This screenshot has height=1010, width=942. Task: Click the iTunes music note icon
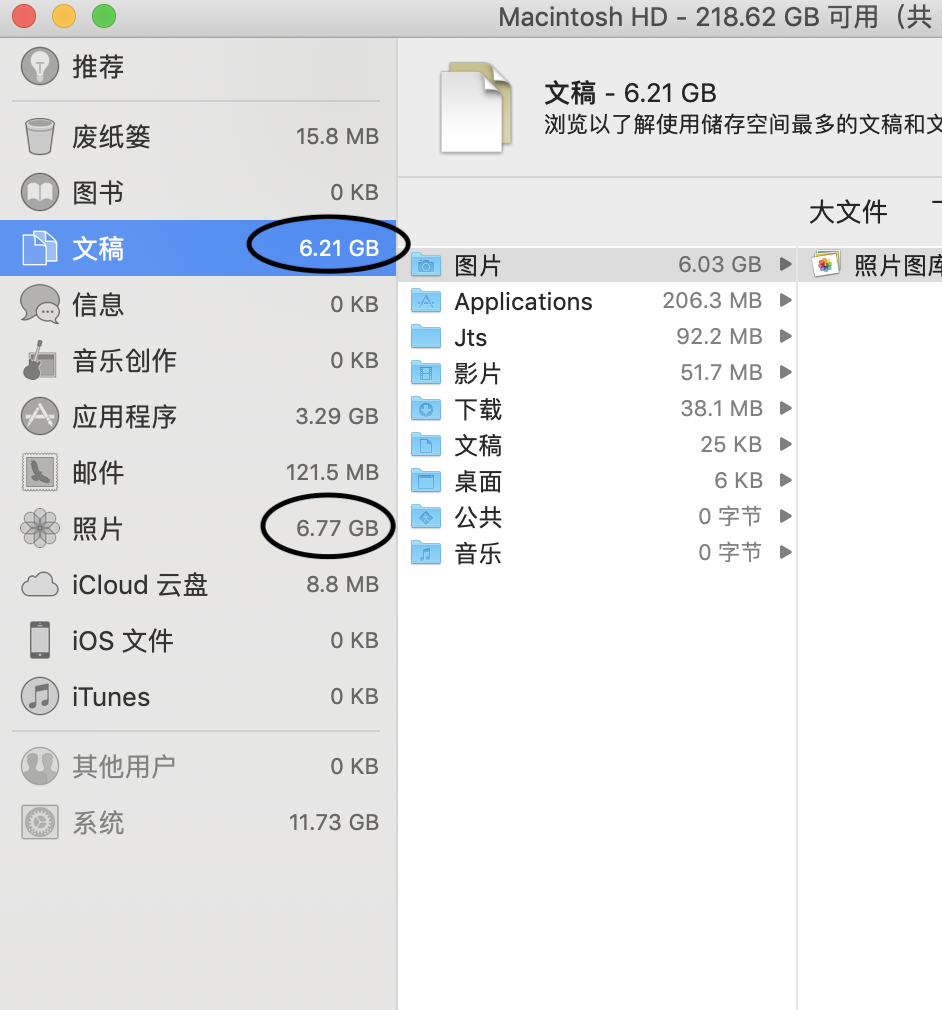pos(40,697)
